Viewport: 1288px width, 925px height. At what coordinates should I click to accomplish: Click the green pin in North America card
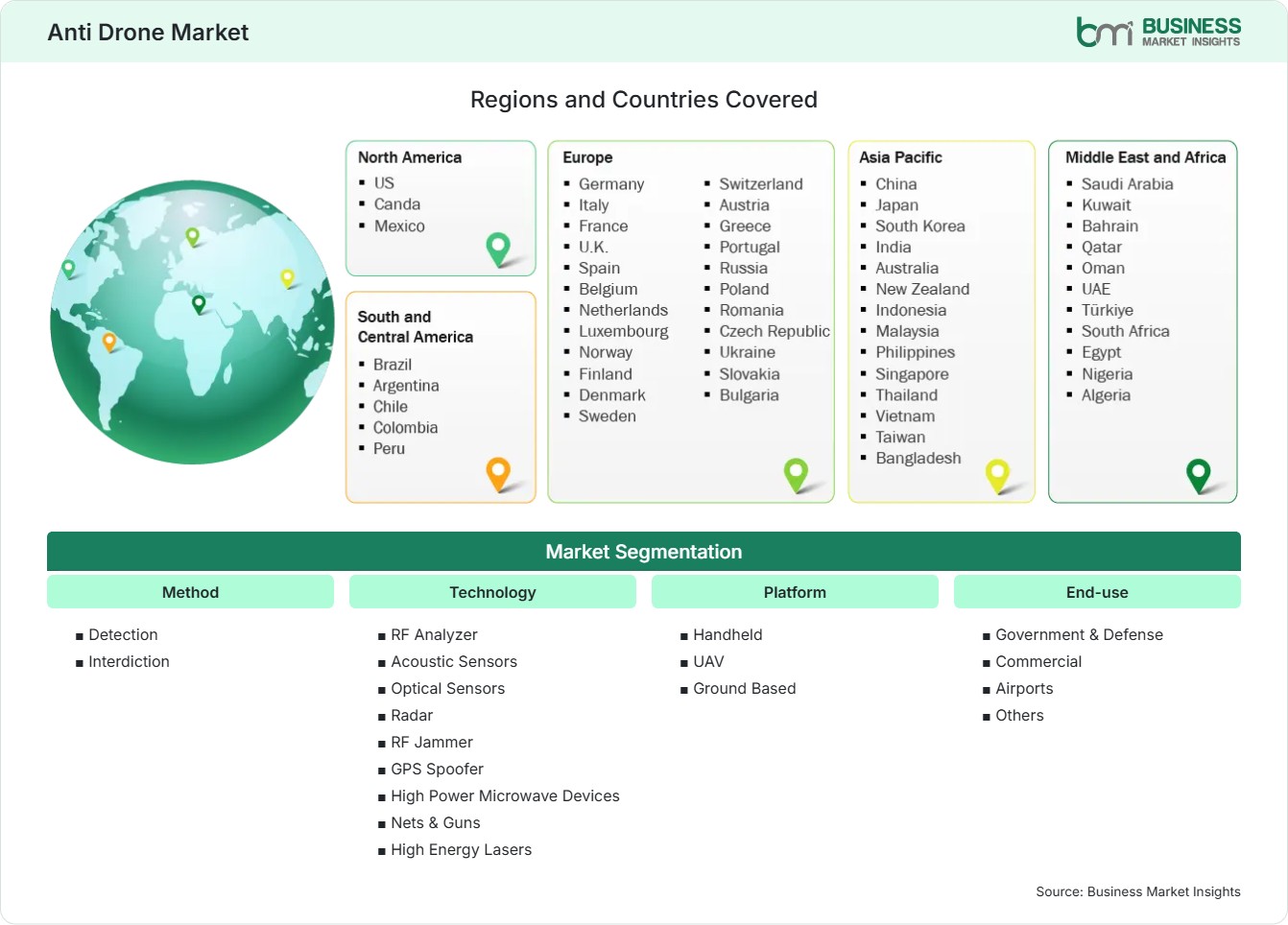point(498,249)
